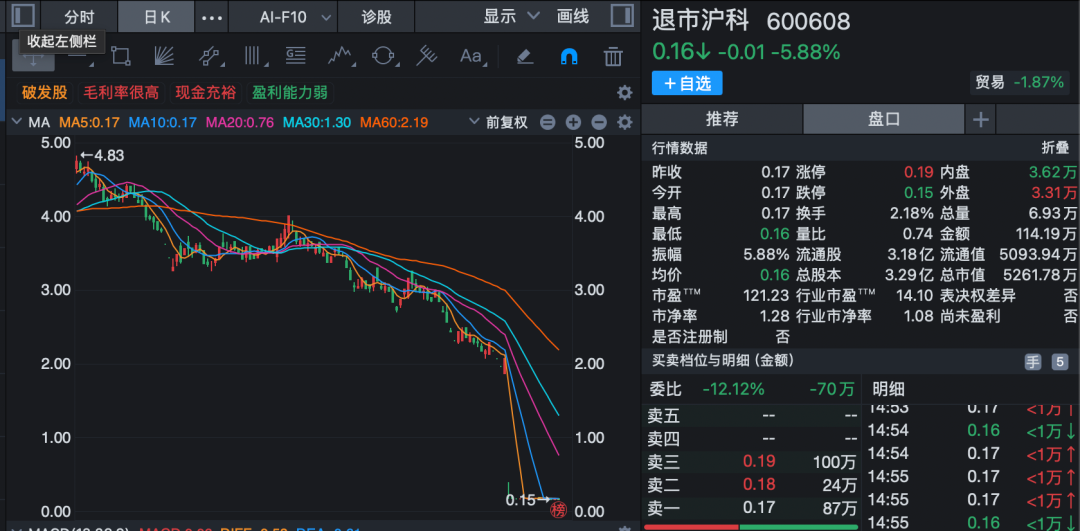
Task: Collapse the MA indicator chevron
Action: (17, 123)
